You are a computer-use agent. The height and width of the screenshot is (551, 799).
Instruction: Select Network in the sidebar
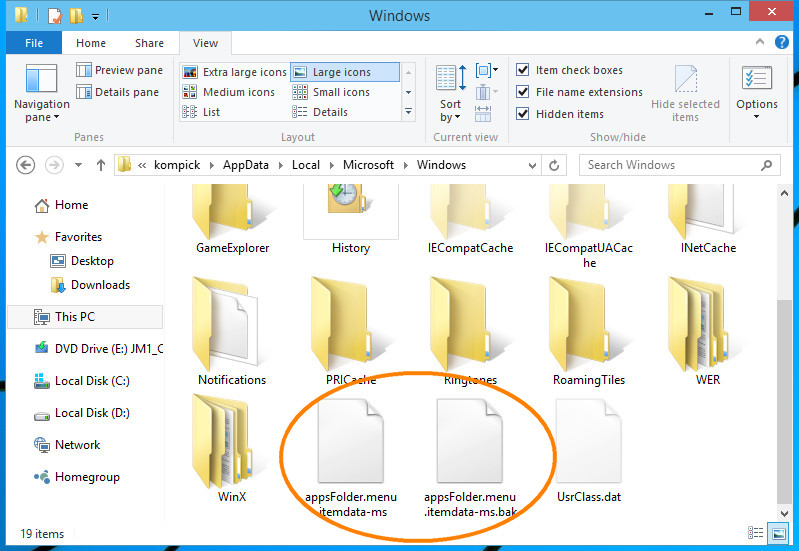tap(67, 445)
